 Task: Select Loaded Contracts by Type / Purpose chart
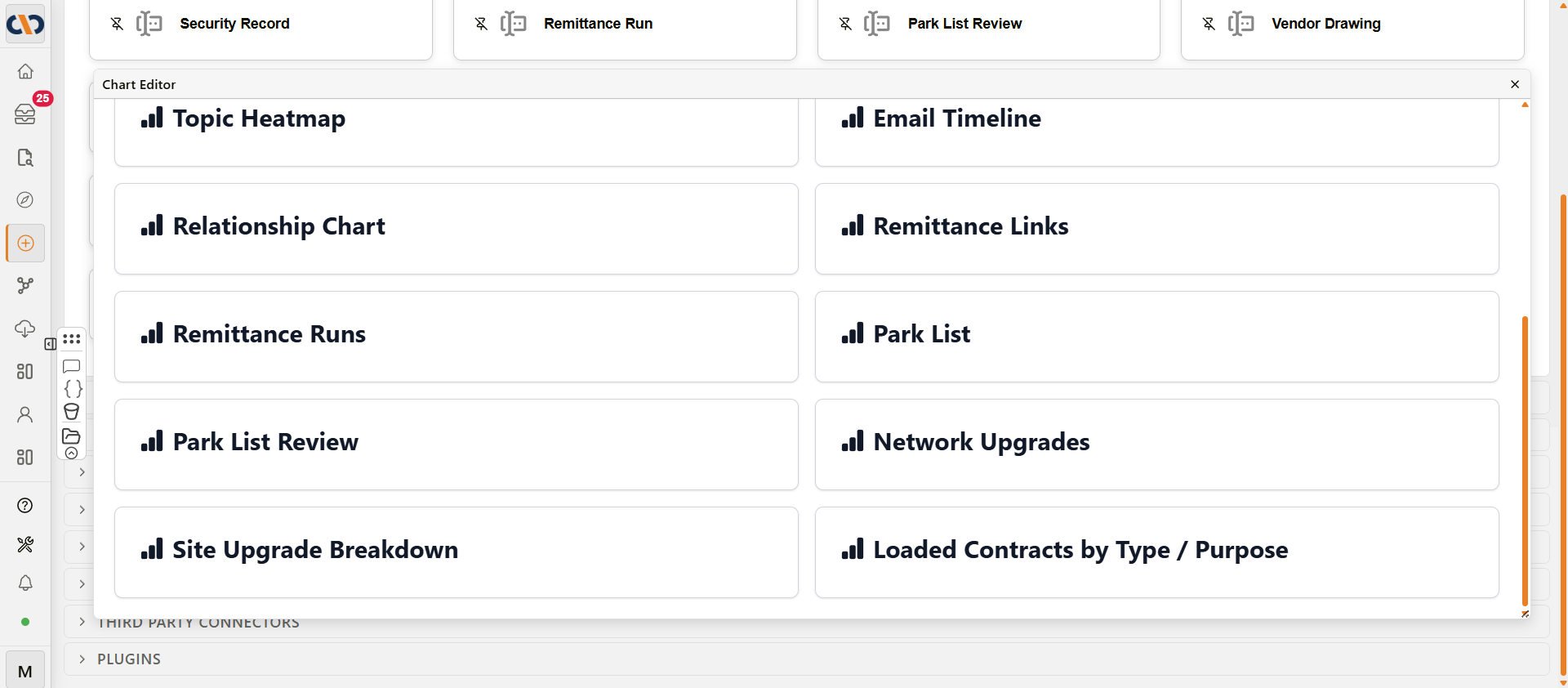[x=1157, y=552]
